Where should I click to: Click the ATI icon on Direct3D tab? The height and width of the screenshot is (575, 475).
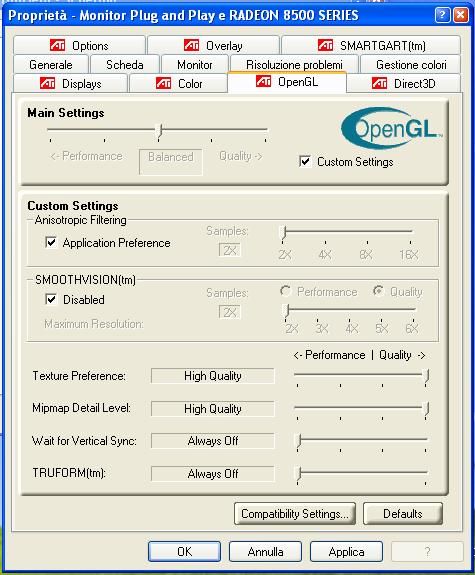click(379, 83)
